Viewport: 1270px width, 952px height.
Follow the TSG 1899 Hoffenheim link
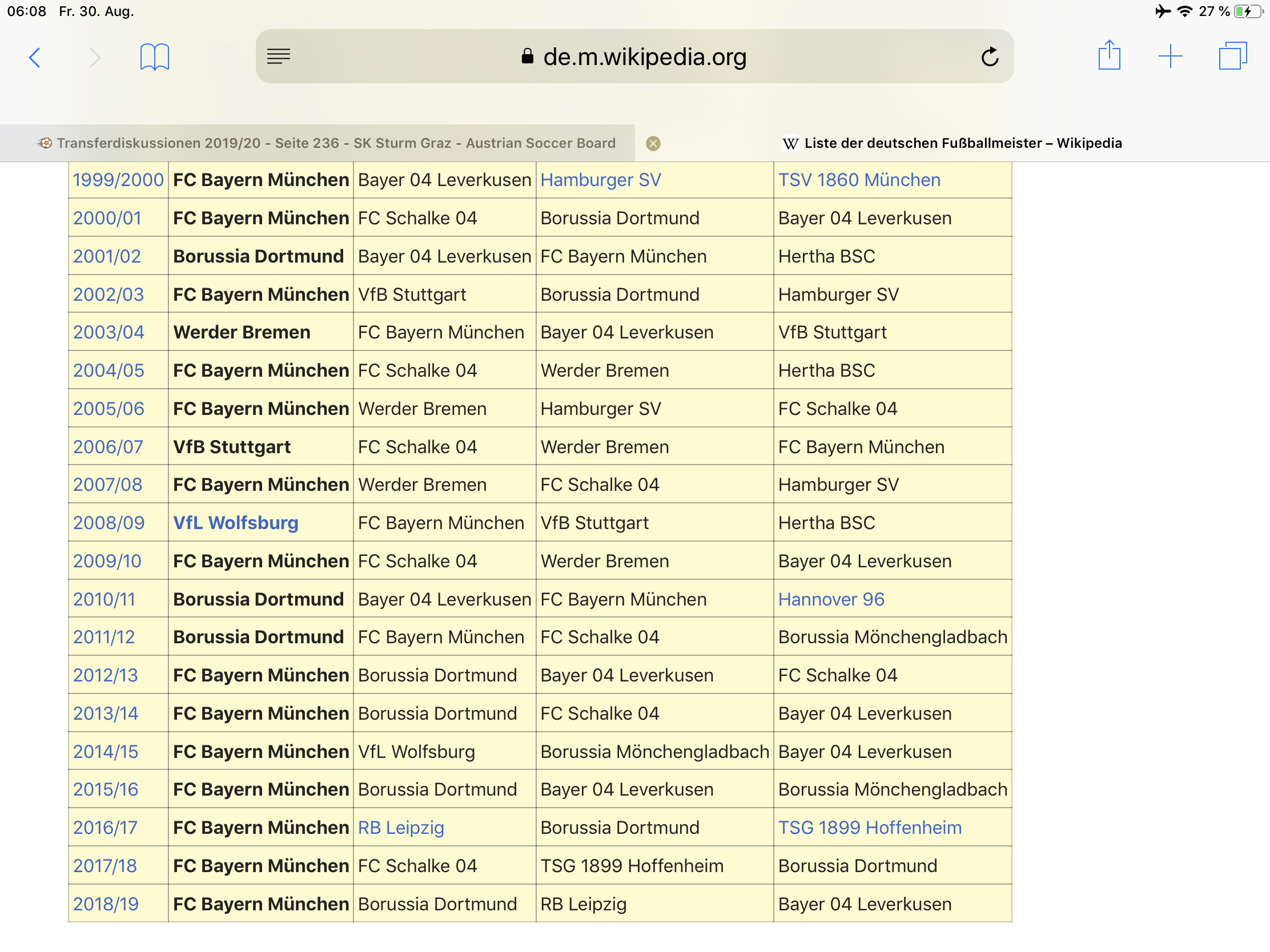(869, 828)
